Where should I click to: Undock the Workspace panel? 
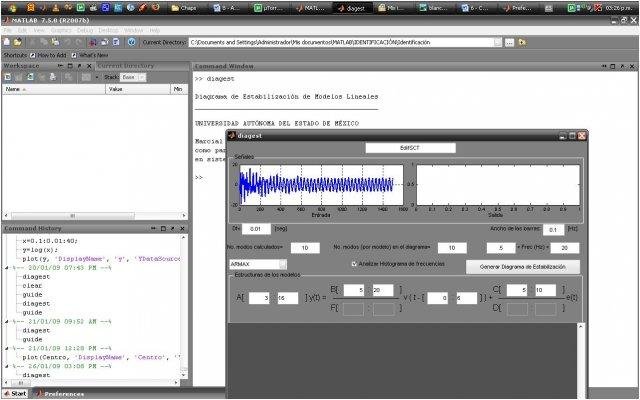[78, 65]
